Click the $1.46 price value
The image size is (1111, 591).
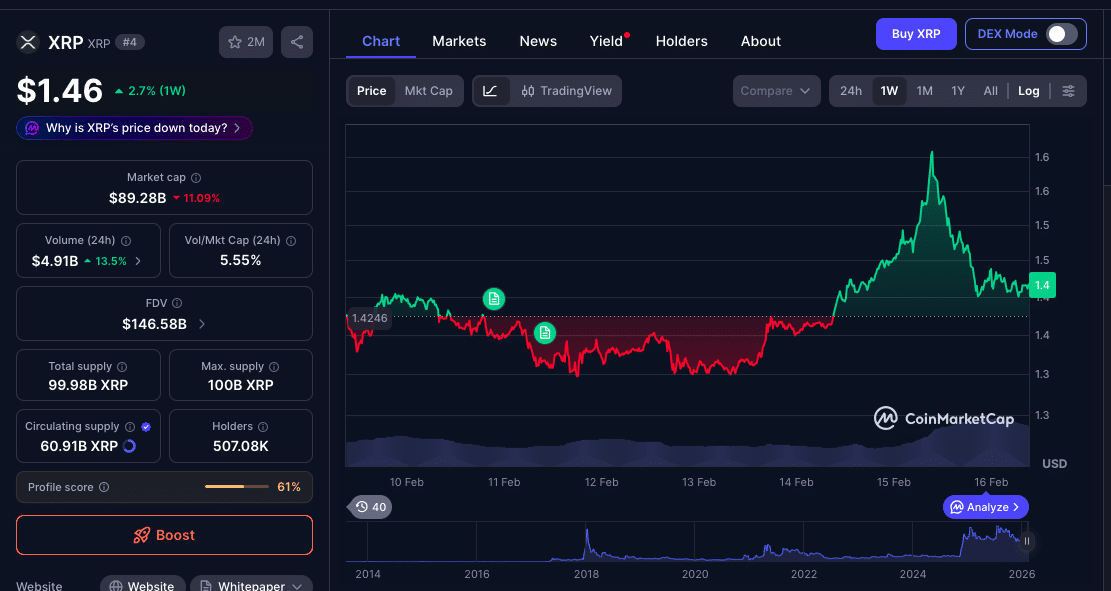click(x=60, y=91)
